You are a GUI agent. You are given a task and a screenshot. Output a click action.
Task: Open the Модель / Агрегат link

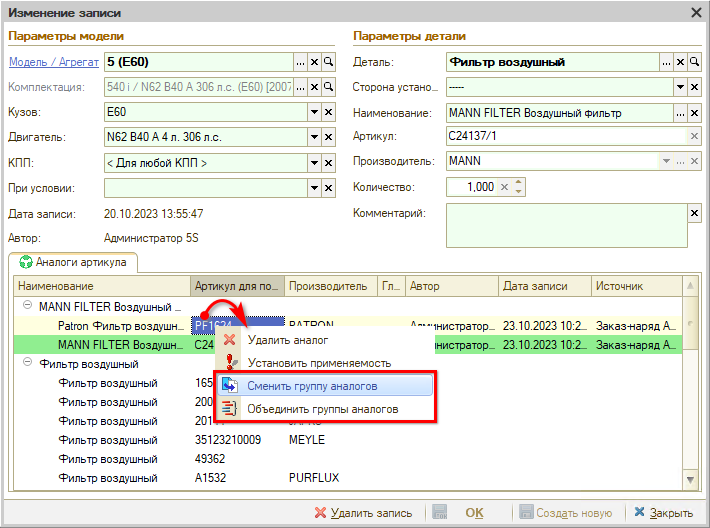[54, 62]
